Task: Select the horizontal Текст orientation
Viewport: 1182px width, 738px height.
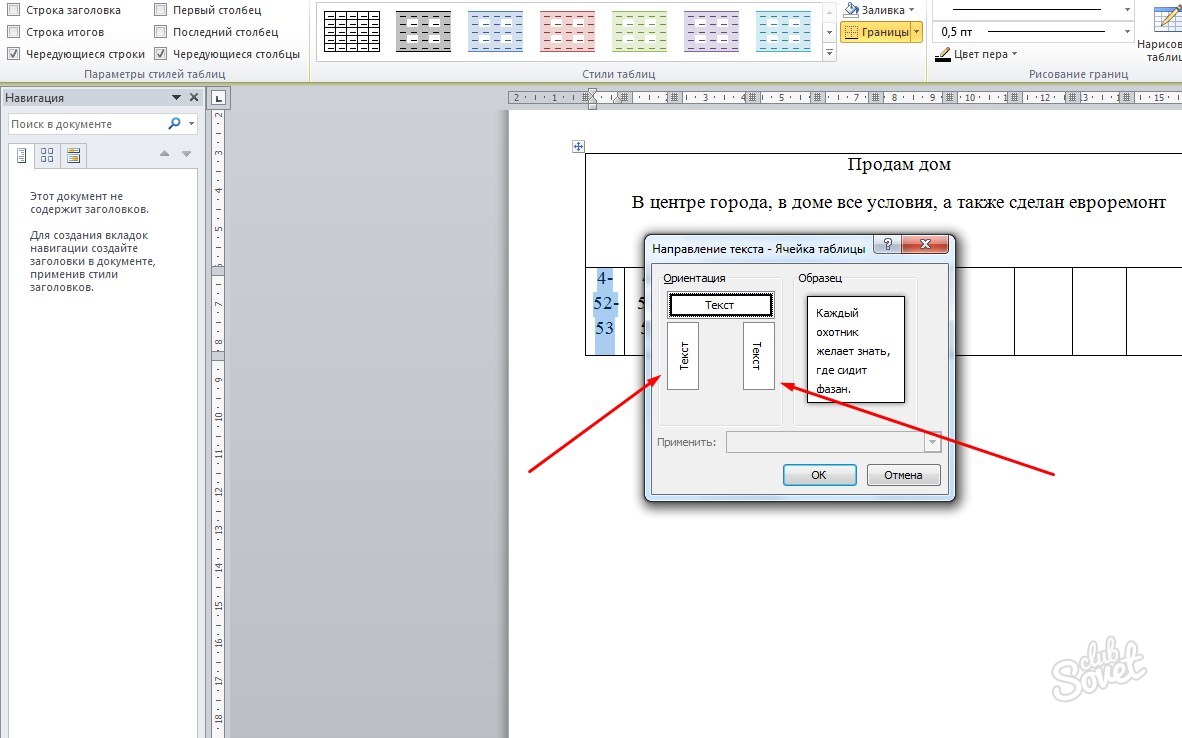Action: 721,305
